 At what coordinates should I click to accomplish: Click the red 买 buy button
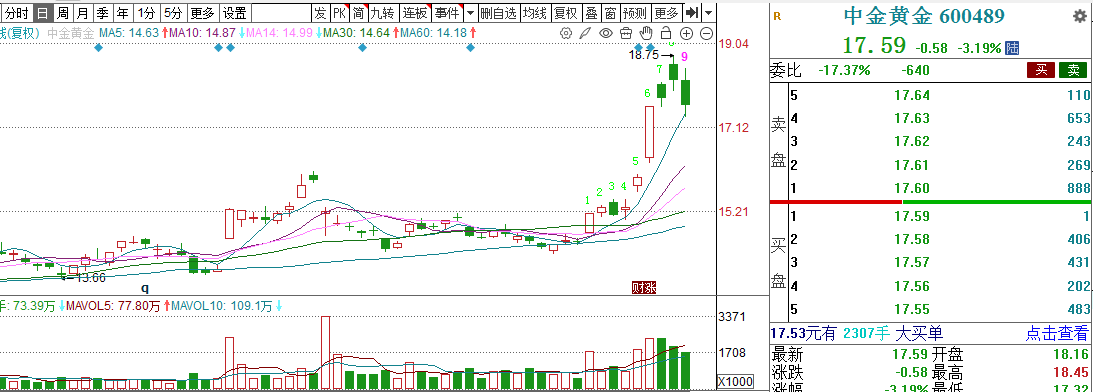(x=1041, y=70)
